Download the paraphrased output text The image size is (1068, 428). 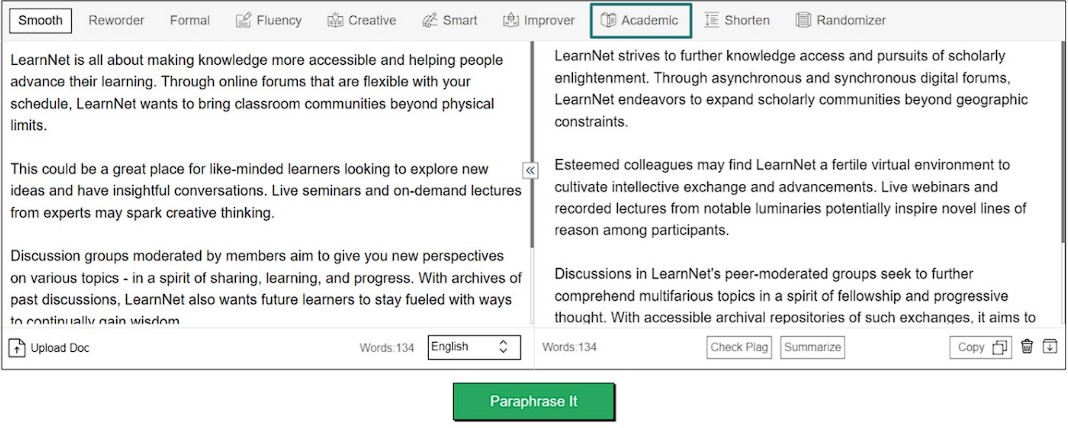point(1049,347)
